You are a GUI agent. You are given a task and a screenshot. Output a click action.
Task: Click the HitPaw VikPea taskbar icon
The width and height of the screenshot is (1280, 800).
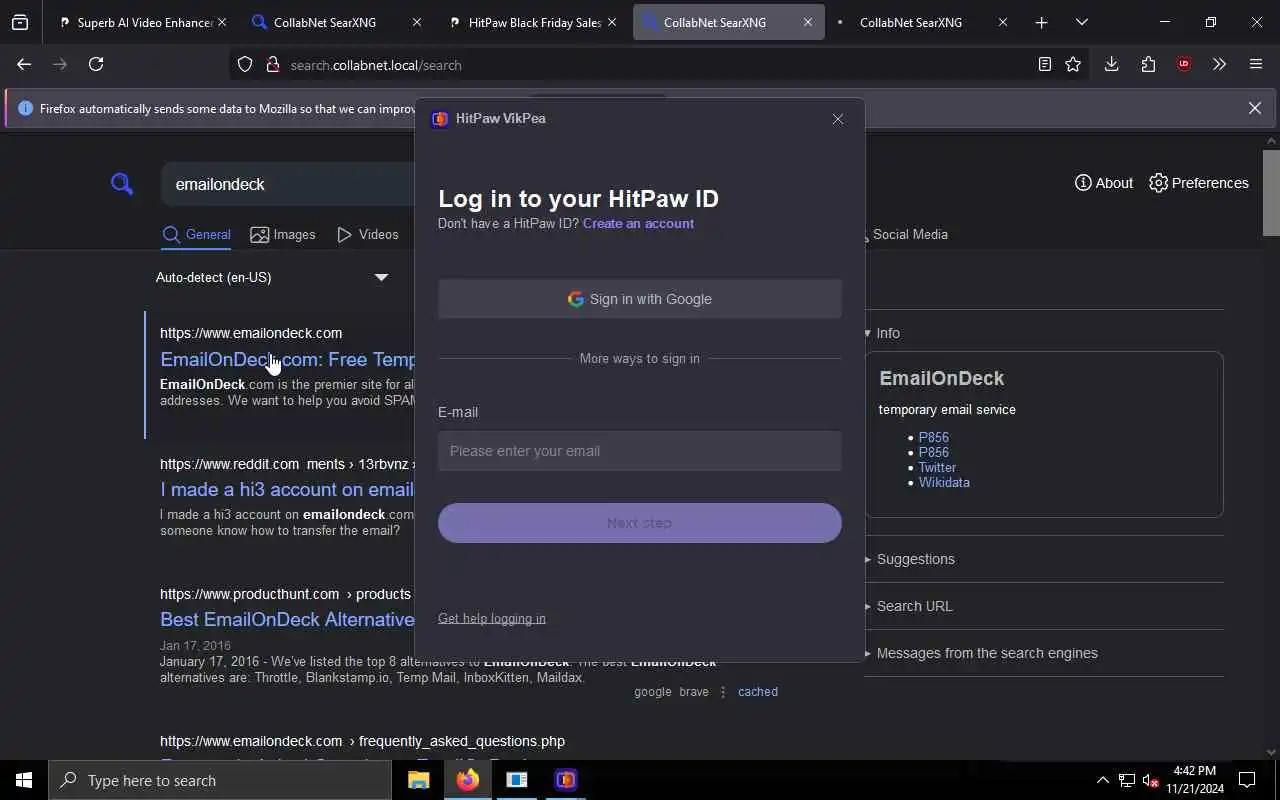566,780
